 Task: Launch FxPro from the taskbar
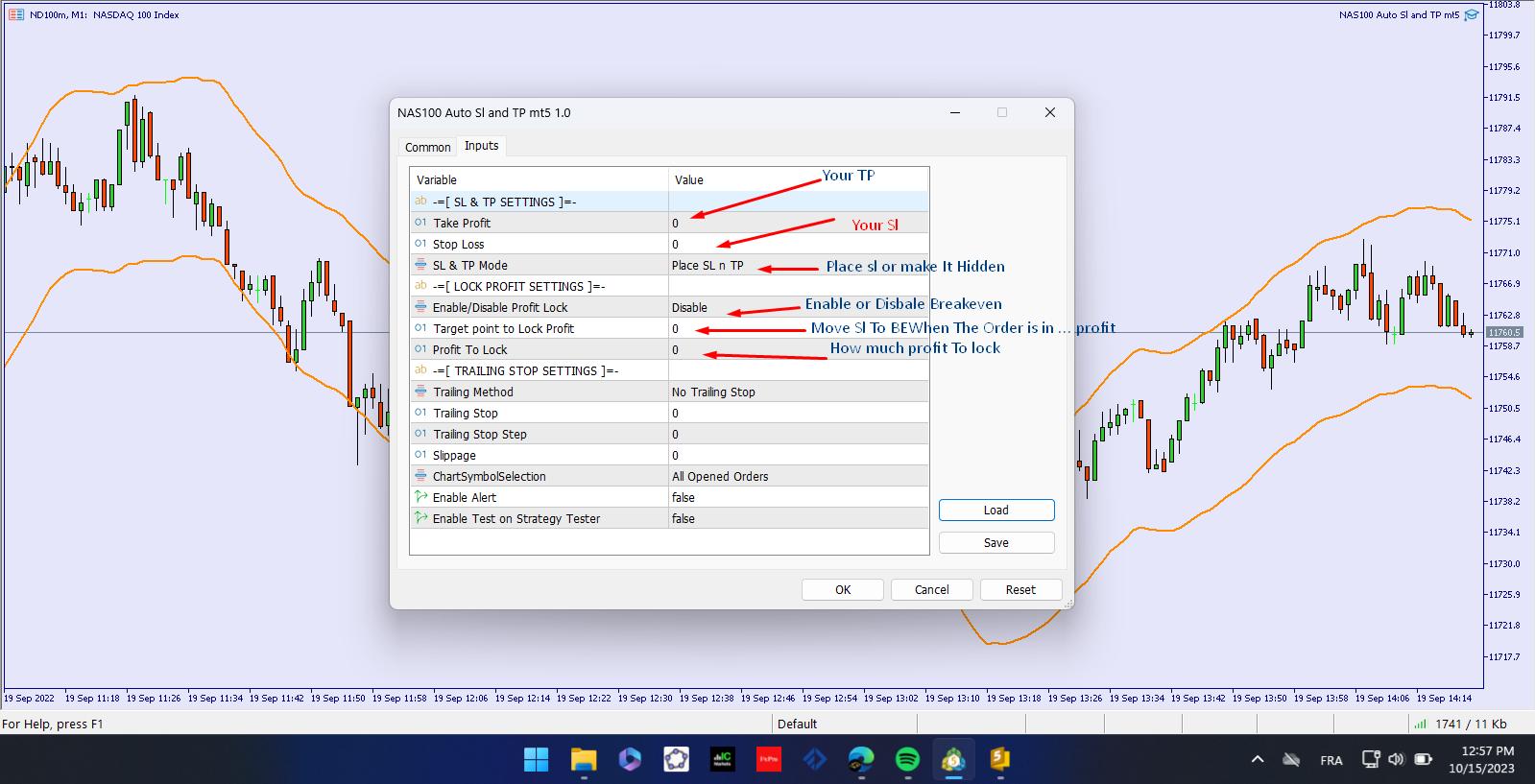coord(768,759)
